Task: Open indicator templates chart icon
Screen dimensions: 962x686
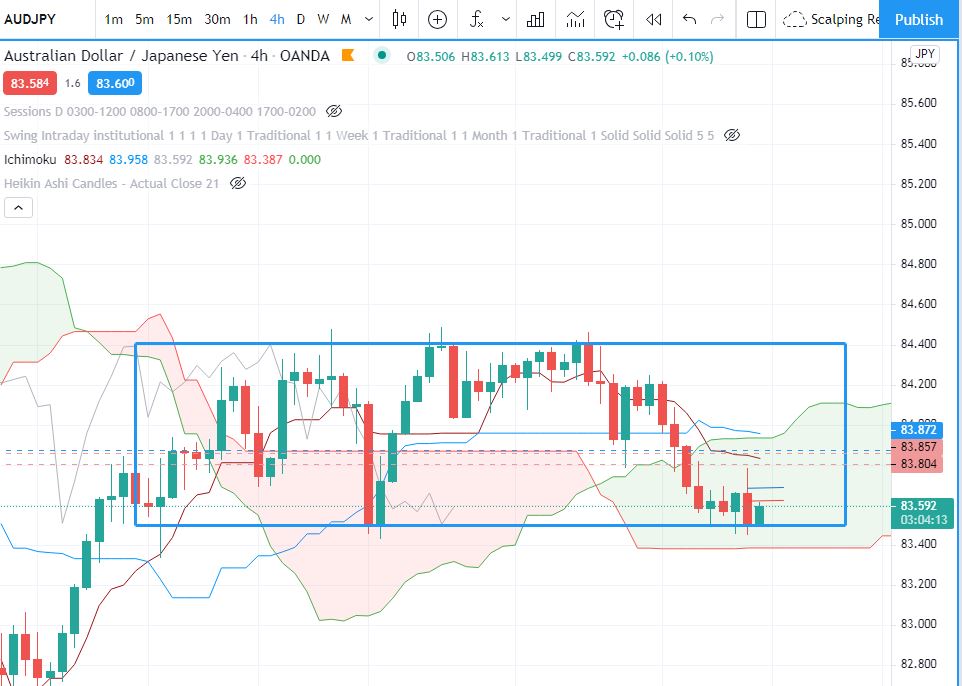Action: click(x=575, y=20)
